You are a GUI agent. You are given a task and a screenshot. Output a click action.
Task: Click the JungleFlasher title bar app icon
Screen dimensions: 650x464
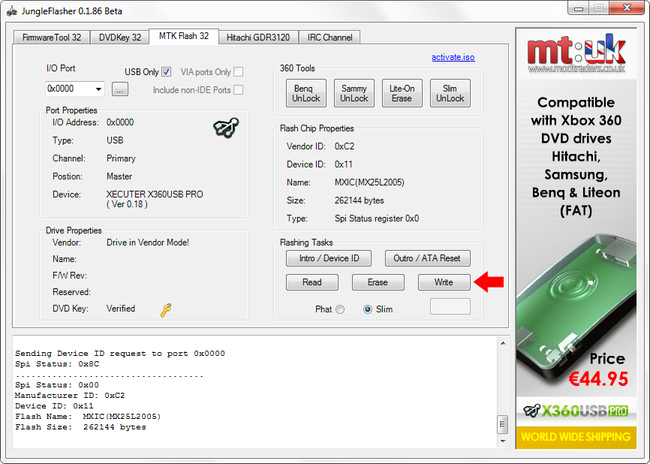[x=12, y=11]
